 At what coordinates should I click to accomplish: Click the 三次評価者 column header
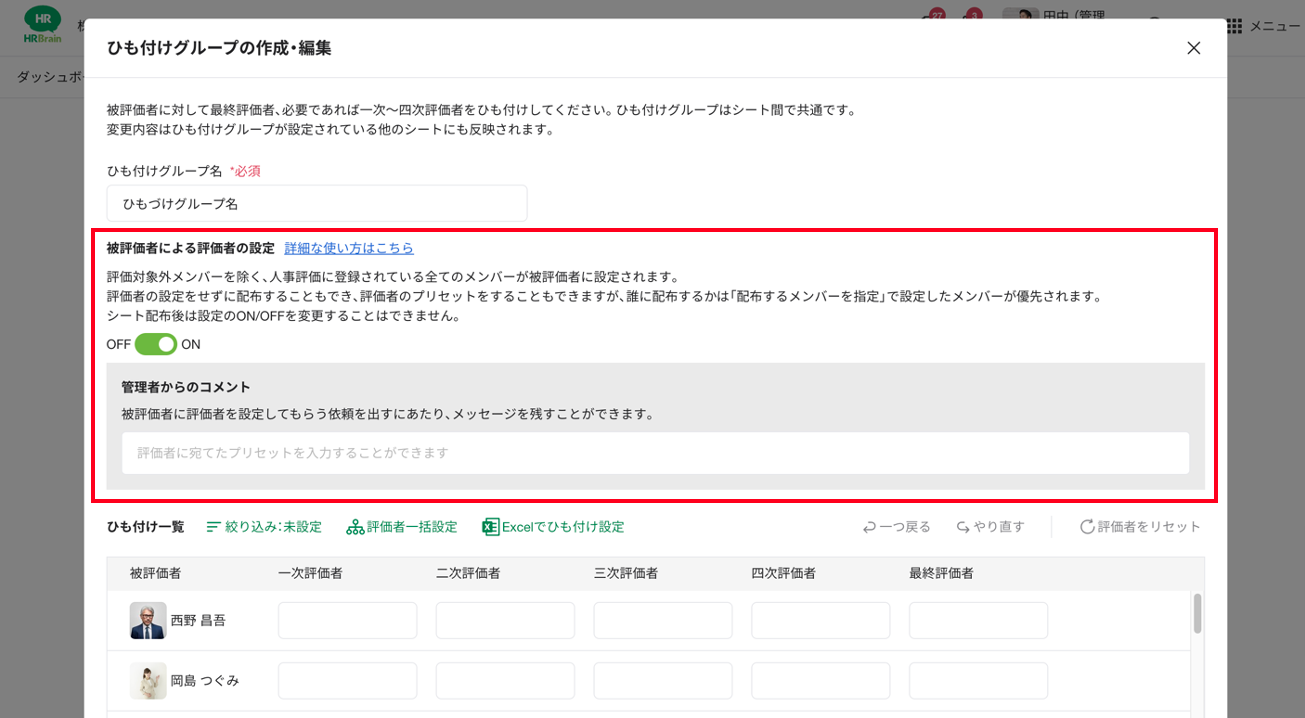pos(627,573)
